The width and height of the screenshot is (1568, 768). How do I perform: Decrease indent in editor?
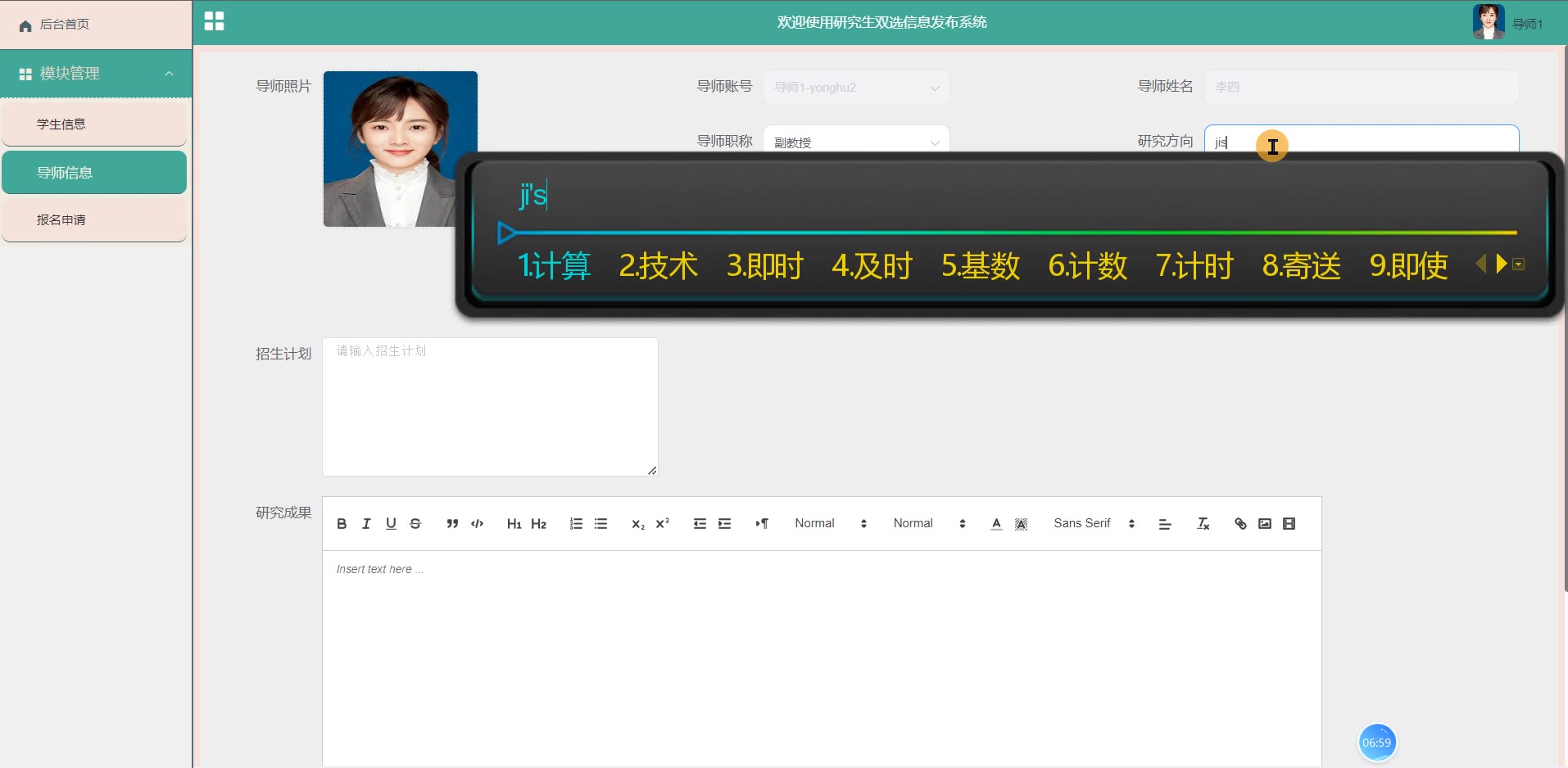(x=700, y=524)
